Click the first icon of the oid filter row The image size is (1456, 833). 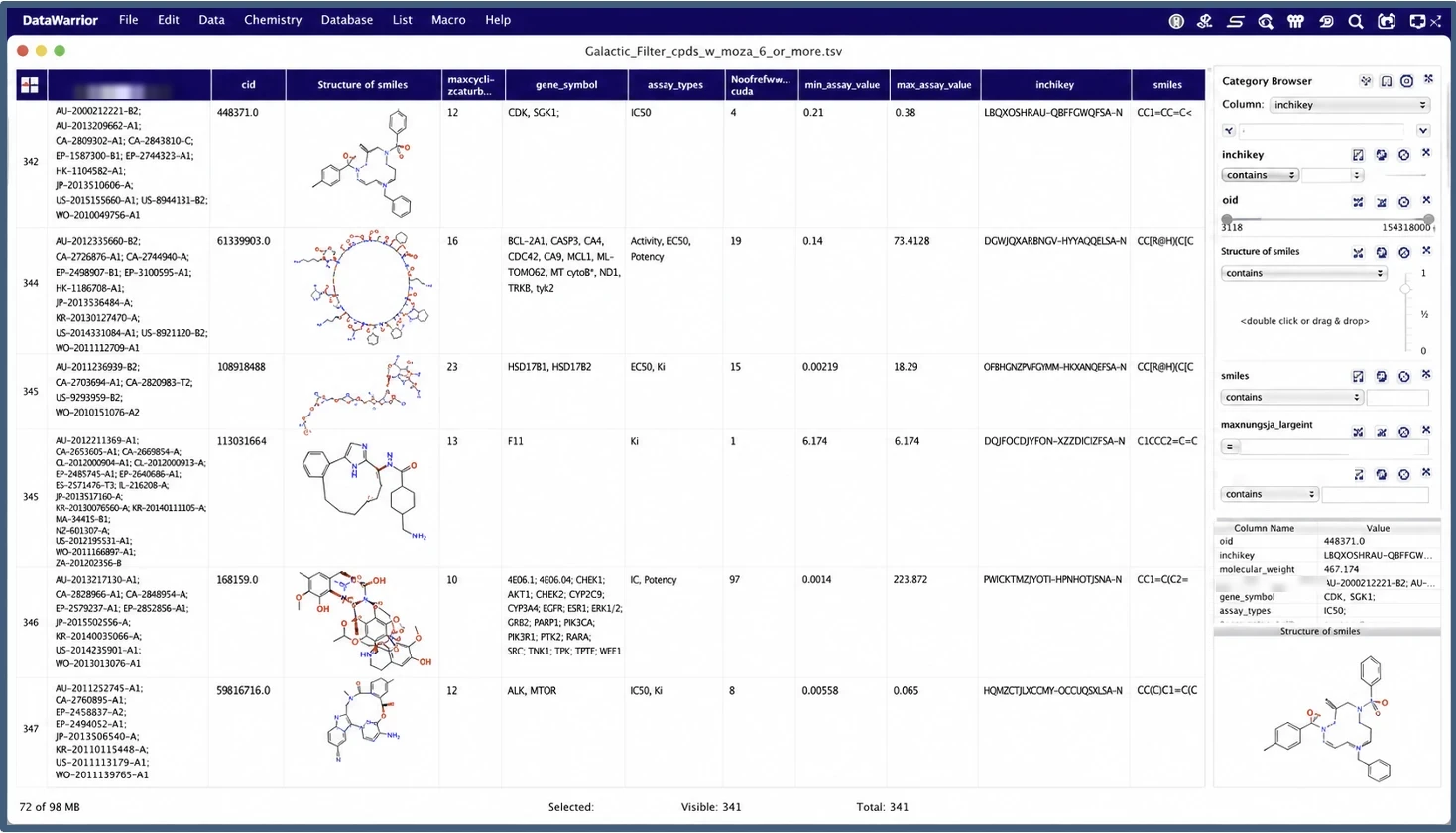point(1358,202)
